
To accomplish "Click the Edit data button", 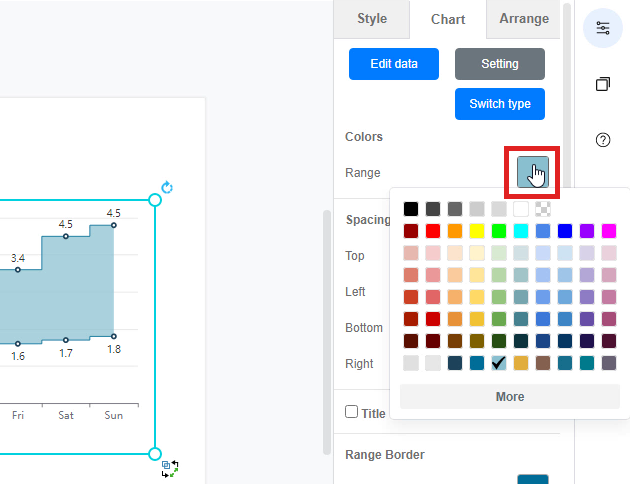I will point(394,63).
